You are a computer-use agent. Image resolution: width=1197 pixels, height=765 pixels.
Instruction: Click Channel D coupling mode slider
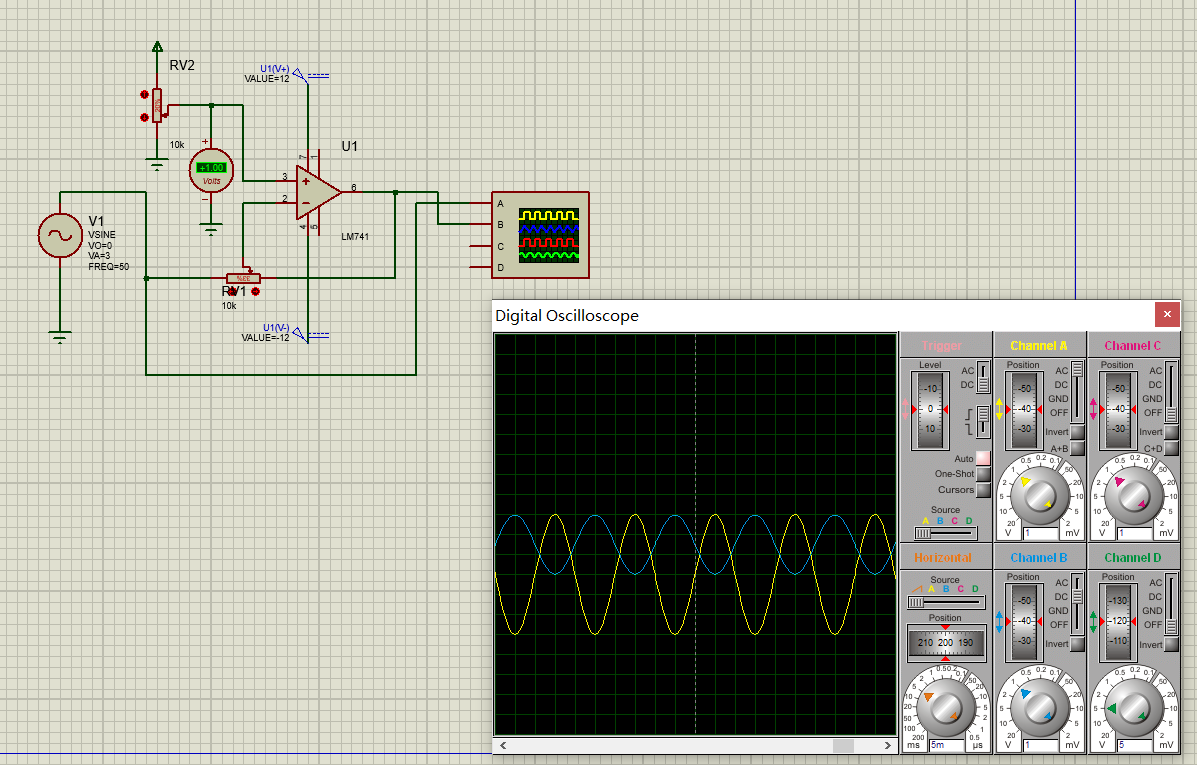click(1171, 605)
